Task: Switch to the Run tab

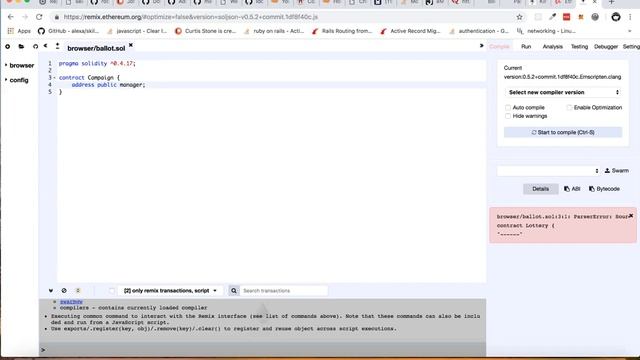Action: pos(526,47)
